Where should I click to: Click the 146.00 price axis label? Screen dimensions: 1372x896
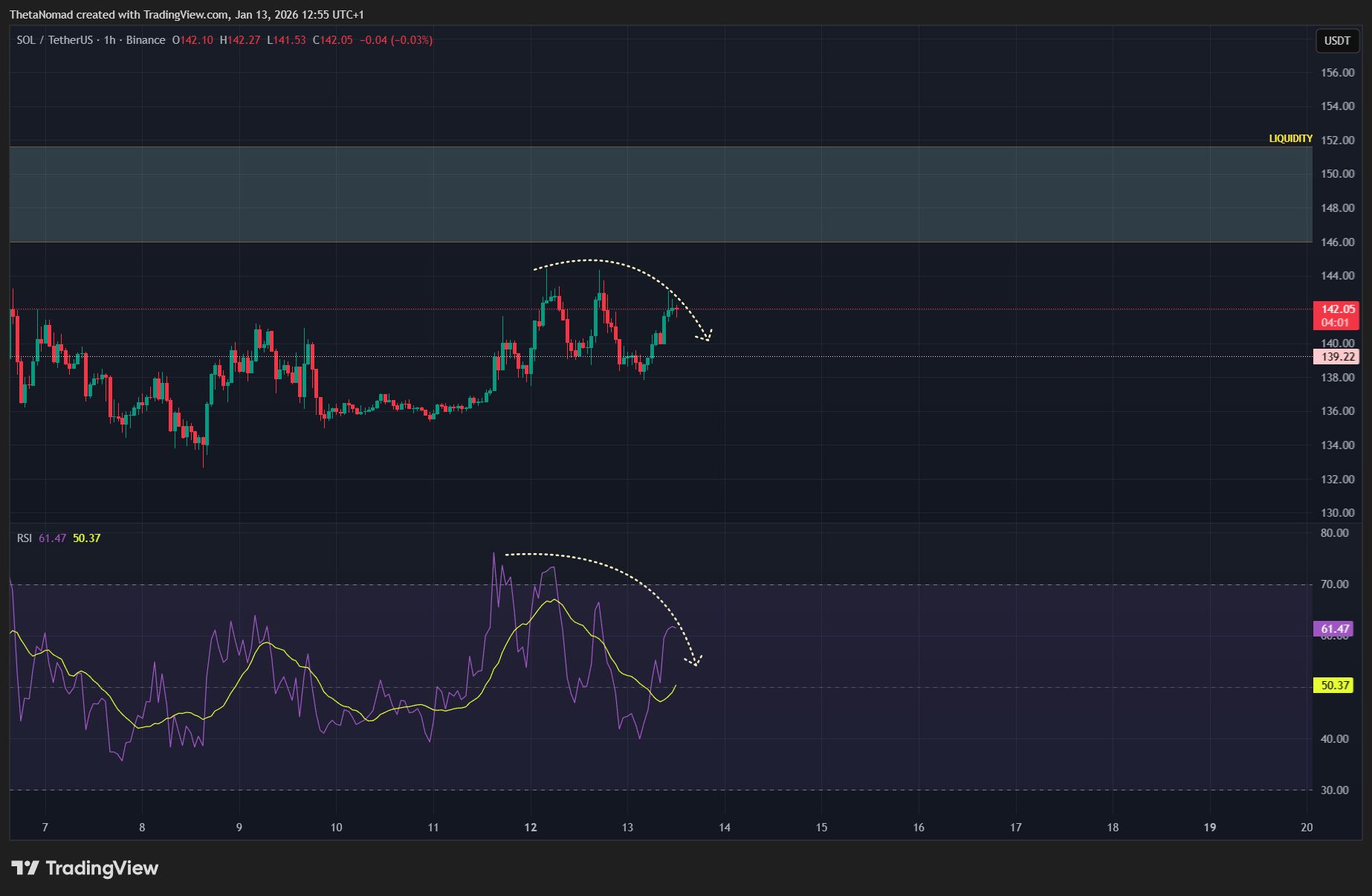click(x=1337, y=242)
